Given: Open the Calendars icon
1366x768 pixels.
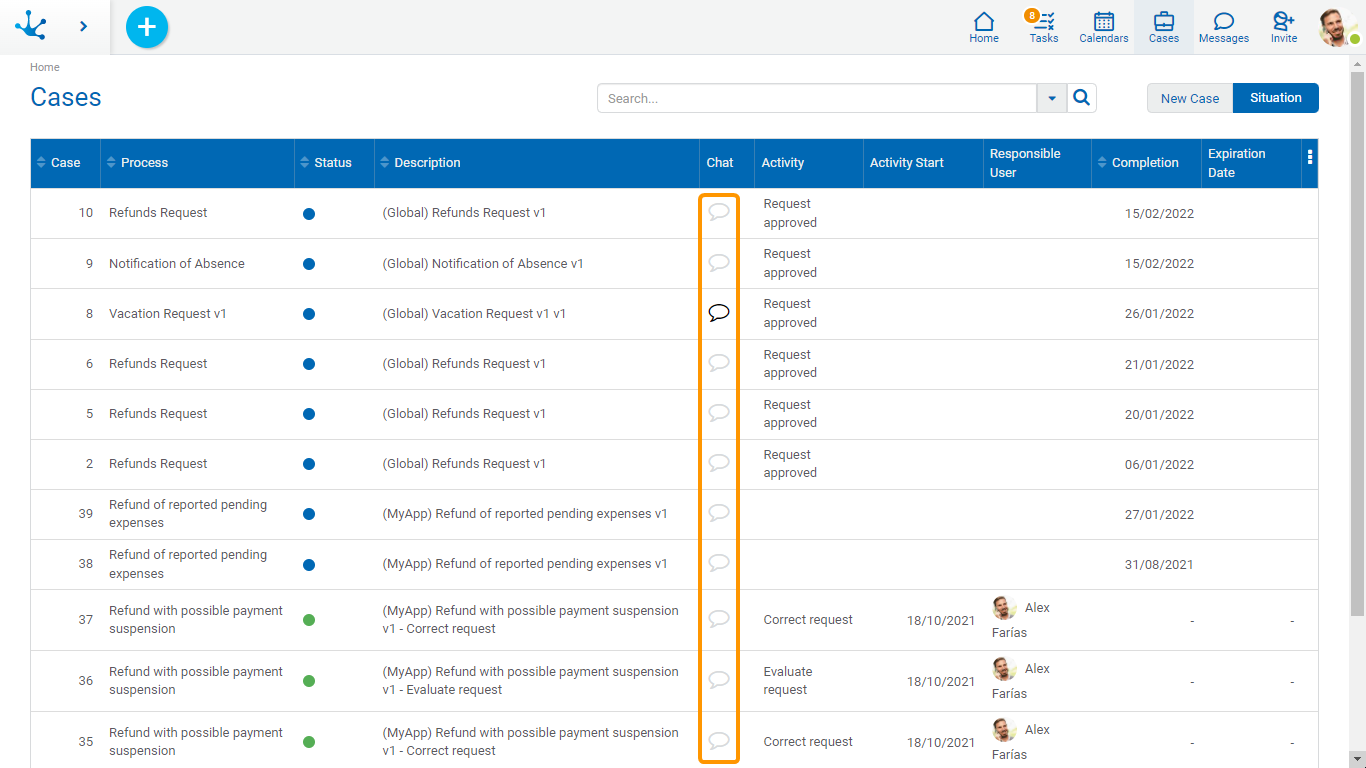Looking at the screenshot, I should pyautogui.click(x=1104, y=27).
